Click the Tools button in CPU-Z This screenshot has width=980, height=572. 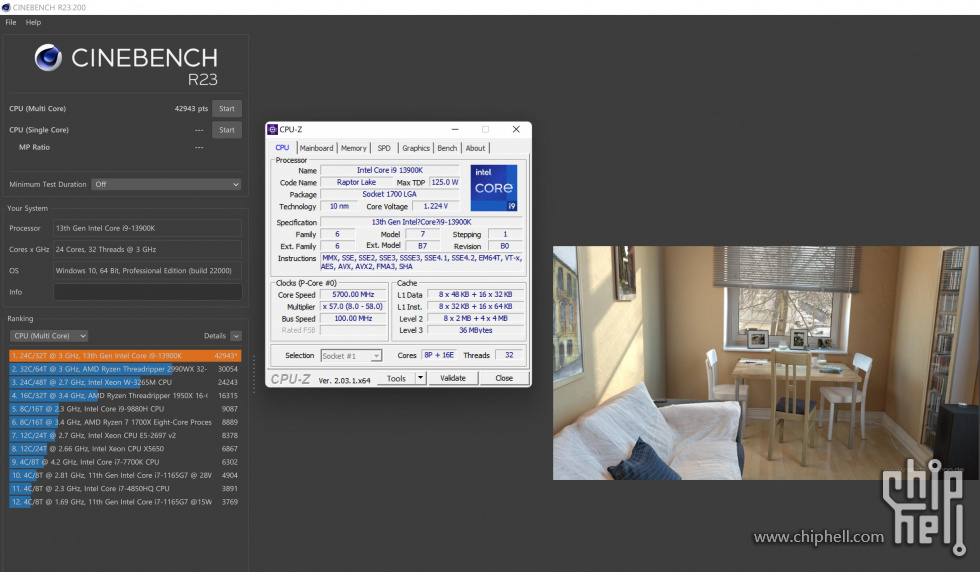pos(396,378)
